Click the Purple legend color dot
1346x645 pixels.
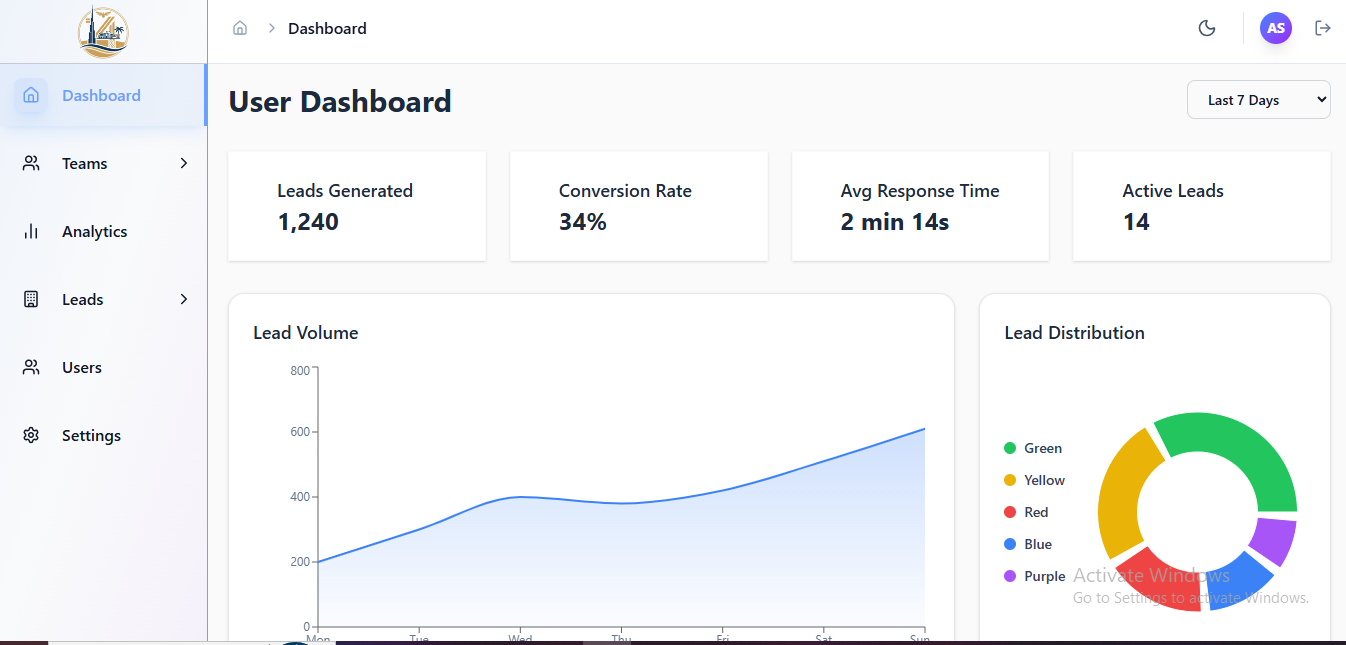(x=1010, y=577)
